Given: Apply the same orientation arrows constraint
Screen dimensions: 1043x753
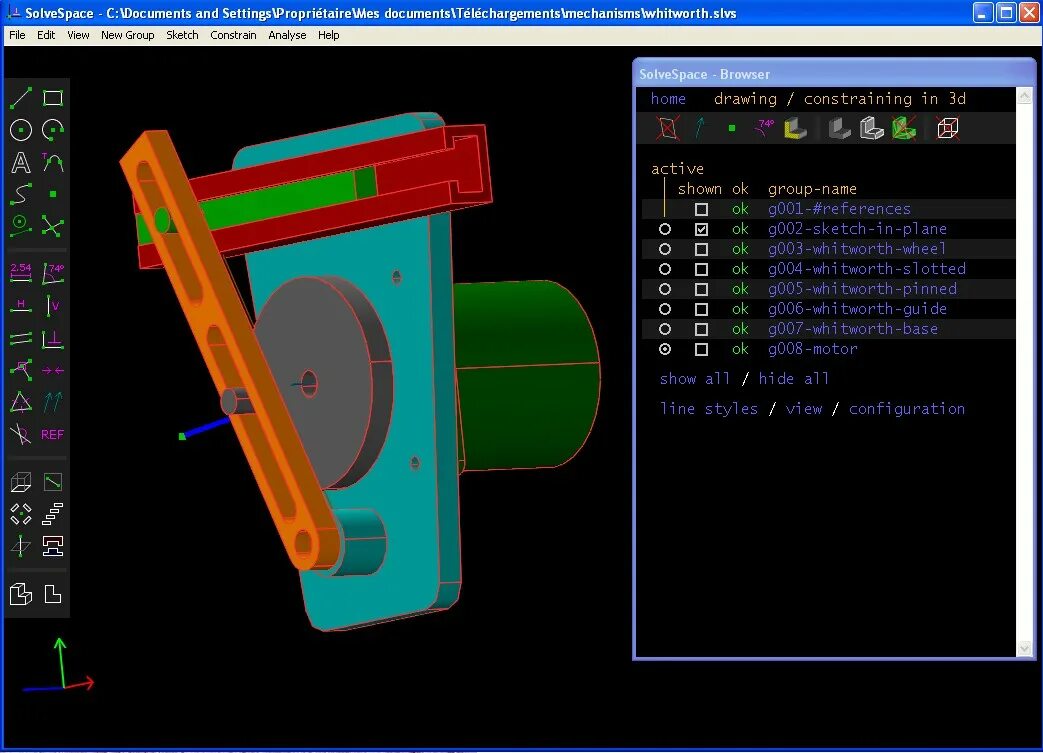Looking at the screenshot, I should click(x=53, y=402).
